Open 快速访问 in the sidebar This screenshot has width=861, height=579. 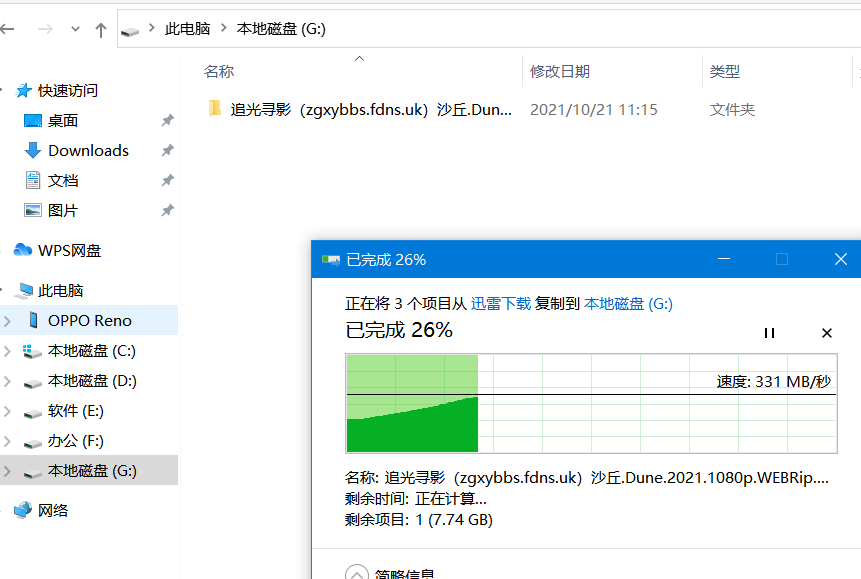coord(68,90)
